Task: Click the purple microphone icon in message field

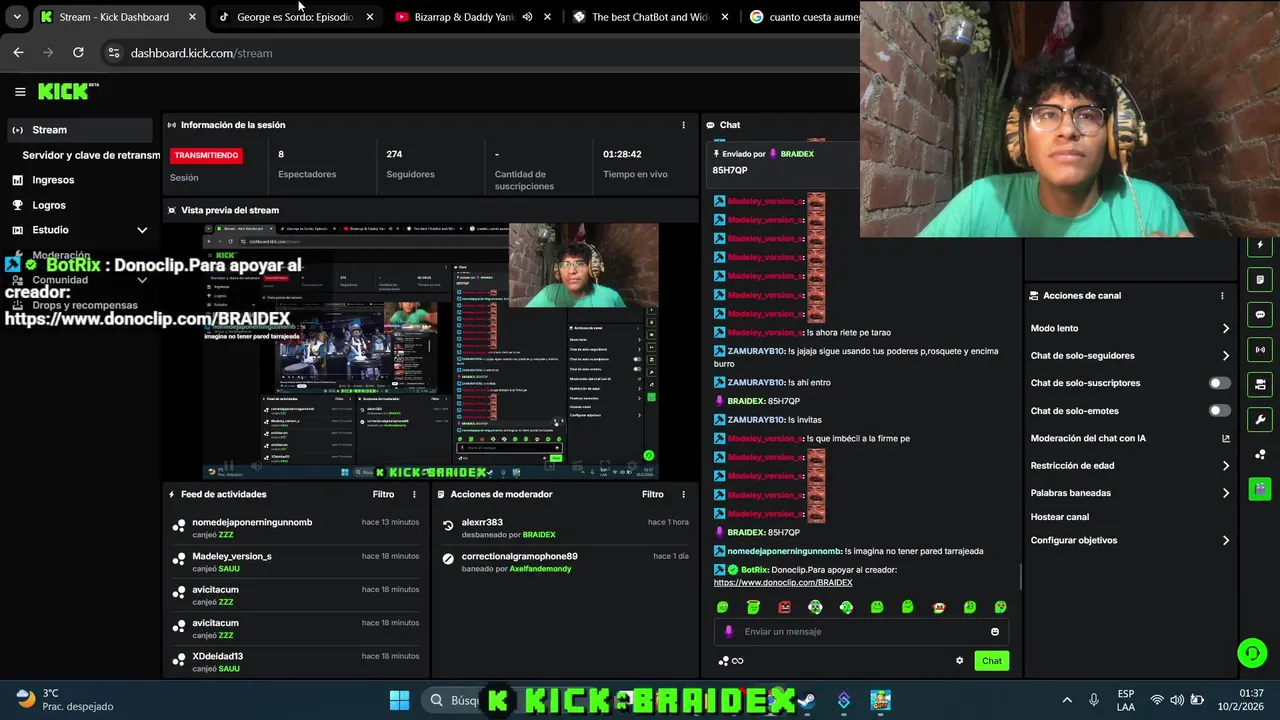Action: [728, 631]
